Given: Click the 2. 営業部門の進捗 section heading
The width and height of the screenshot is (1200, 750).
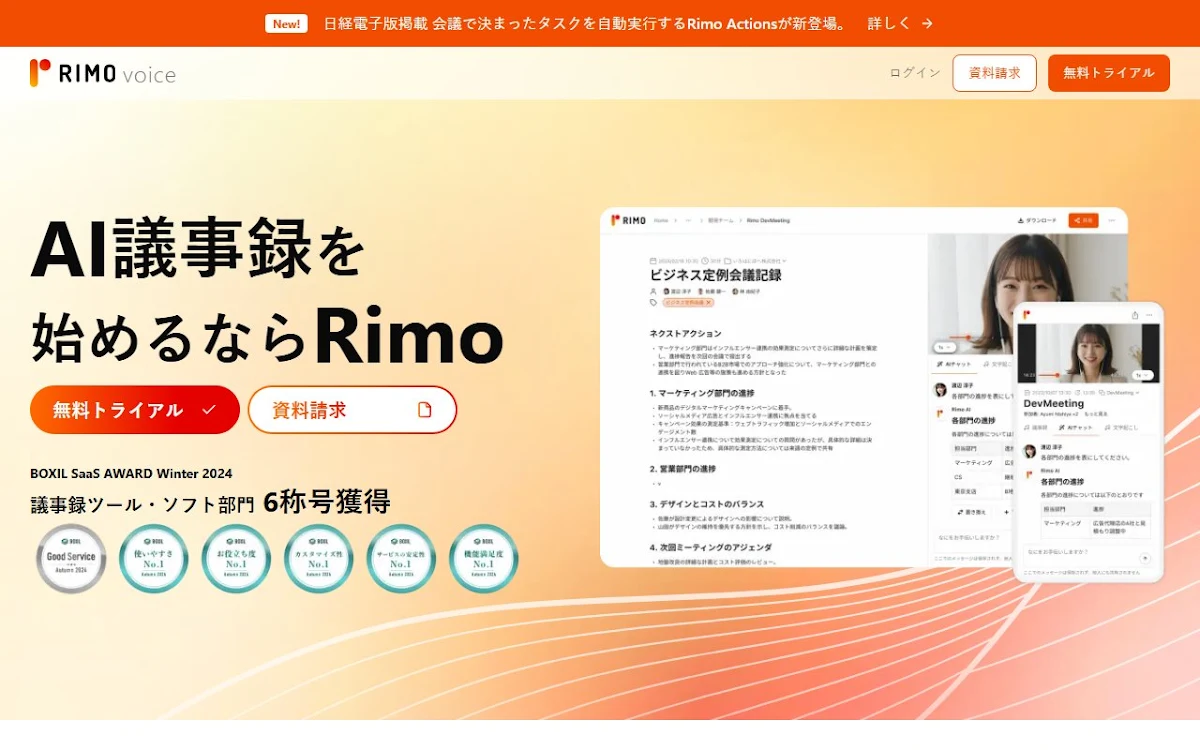Looking at the screenshot, I should [683, 468].
